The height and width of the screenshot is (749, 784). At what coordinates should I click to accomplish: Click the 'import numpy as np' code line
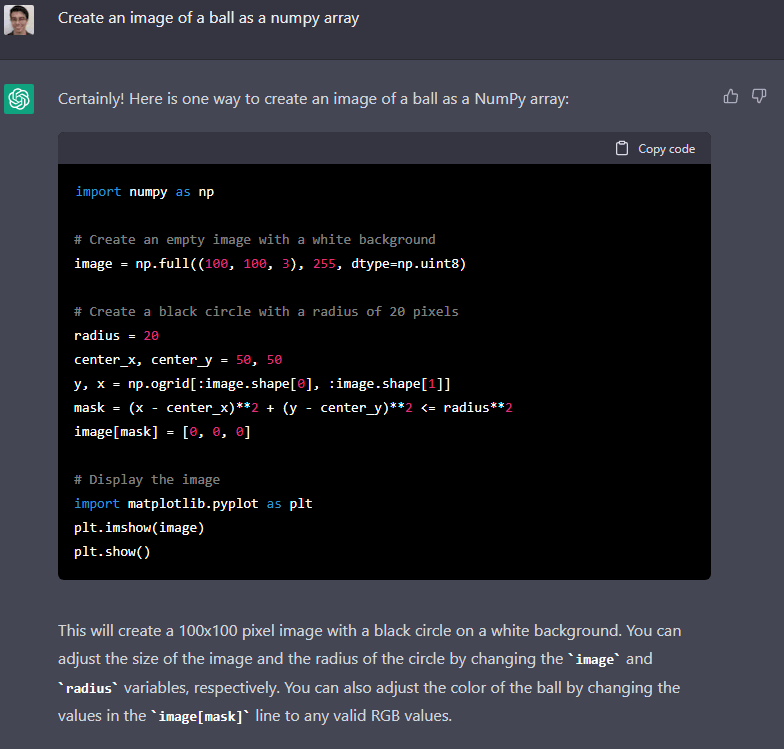[144, 191]
